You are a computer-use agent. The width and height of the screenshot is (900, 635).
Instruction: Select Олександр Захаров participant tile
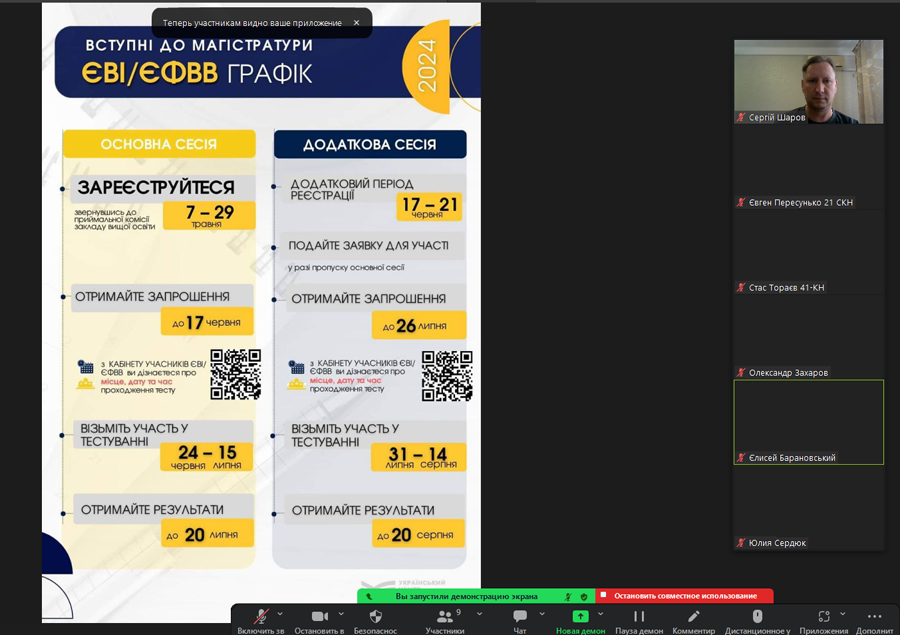tap(808, 336)
